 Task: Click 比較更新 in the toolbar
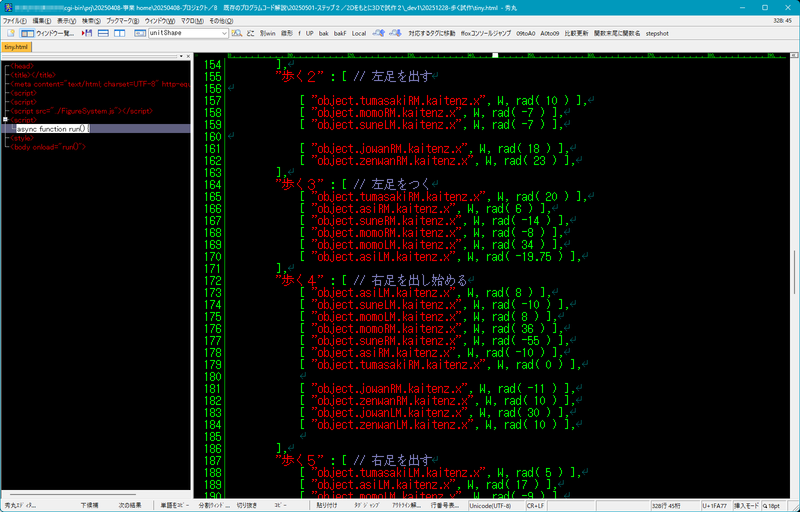point(576,33)
